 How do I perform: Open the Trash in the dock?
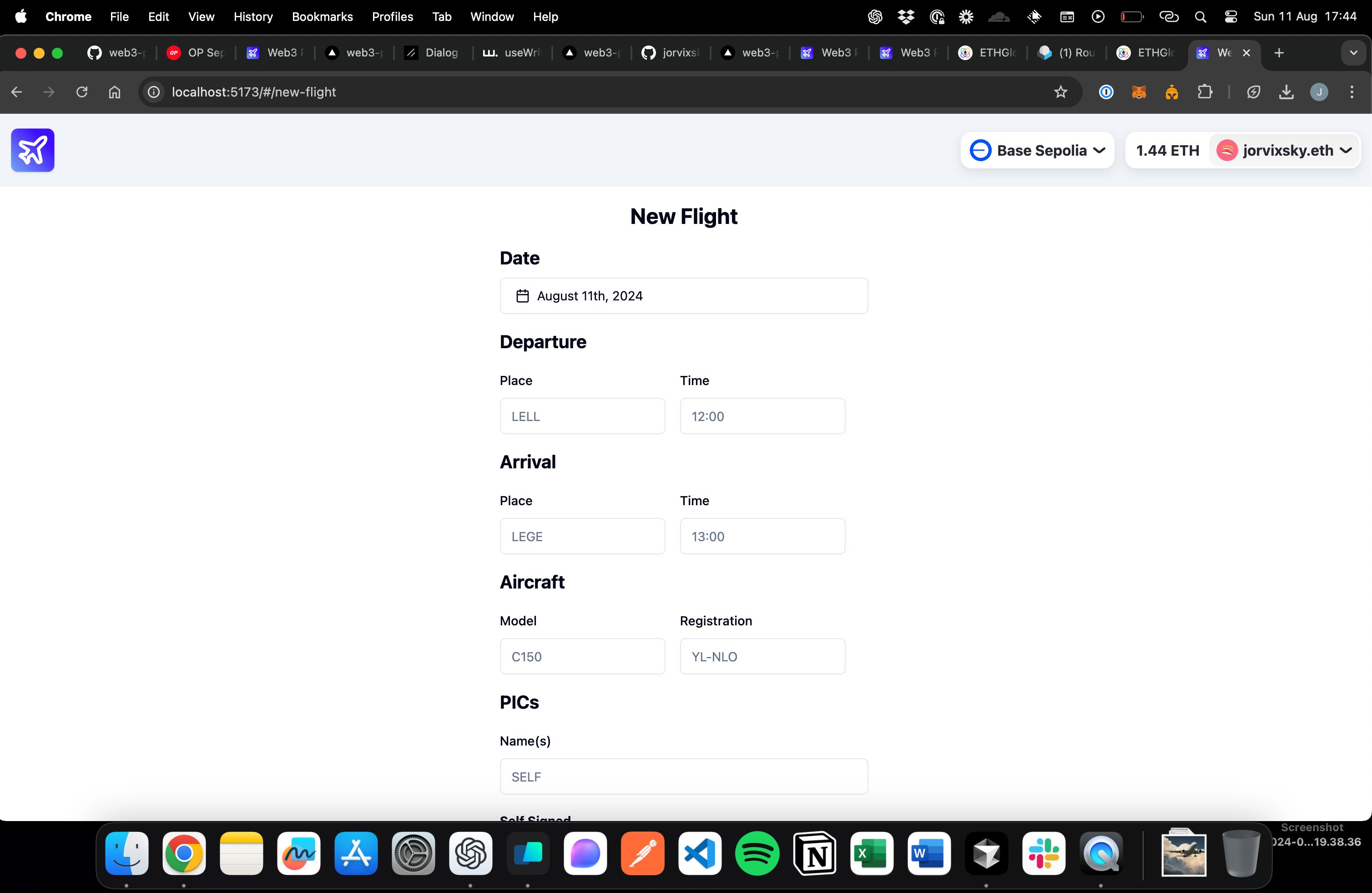(1241, 853)
